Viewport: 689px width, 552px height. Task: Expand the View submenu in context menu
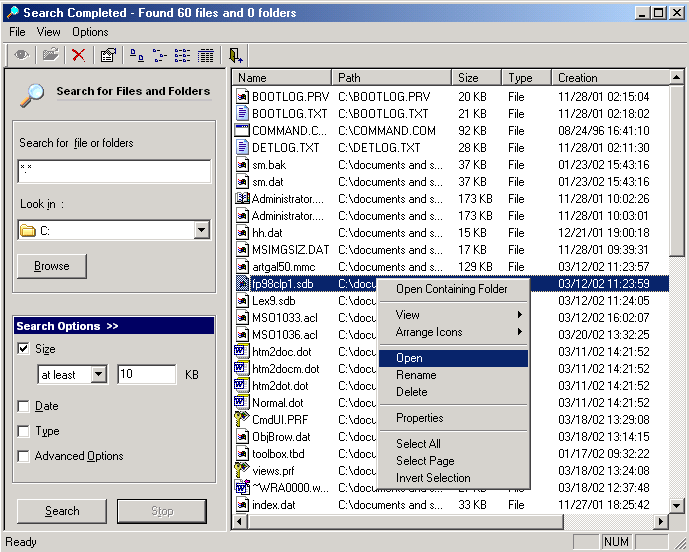click(x=454, y=315)
